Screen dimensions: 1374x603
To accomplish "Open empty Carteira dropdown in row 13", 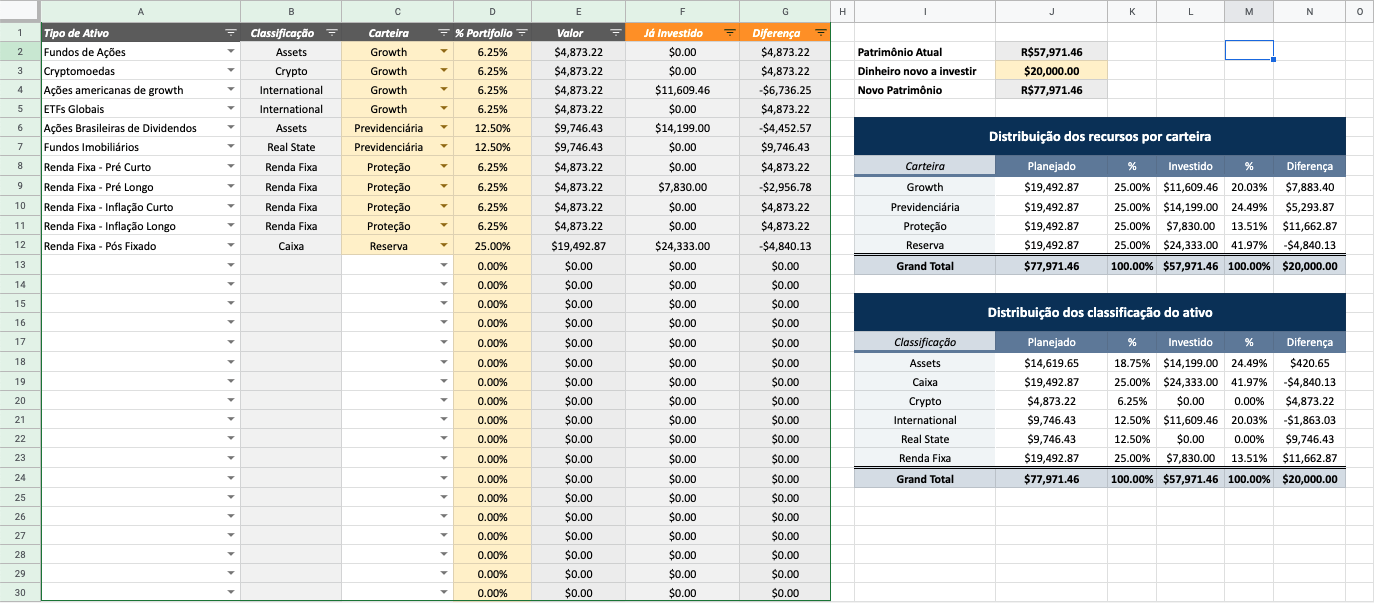I will tap(444, 266).
